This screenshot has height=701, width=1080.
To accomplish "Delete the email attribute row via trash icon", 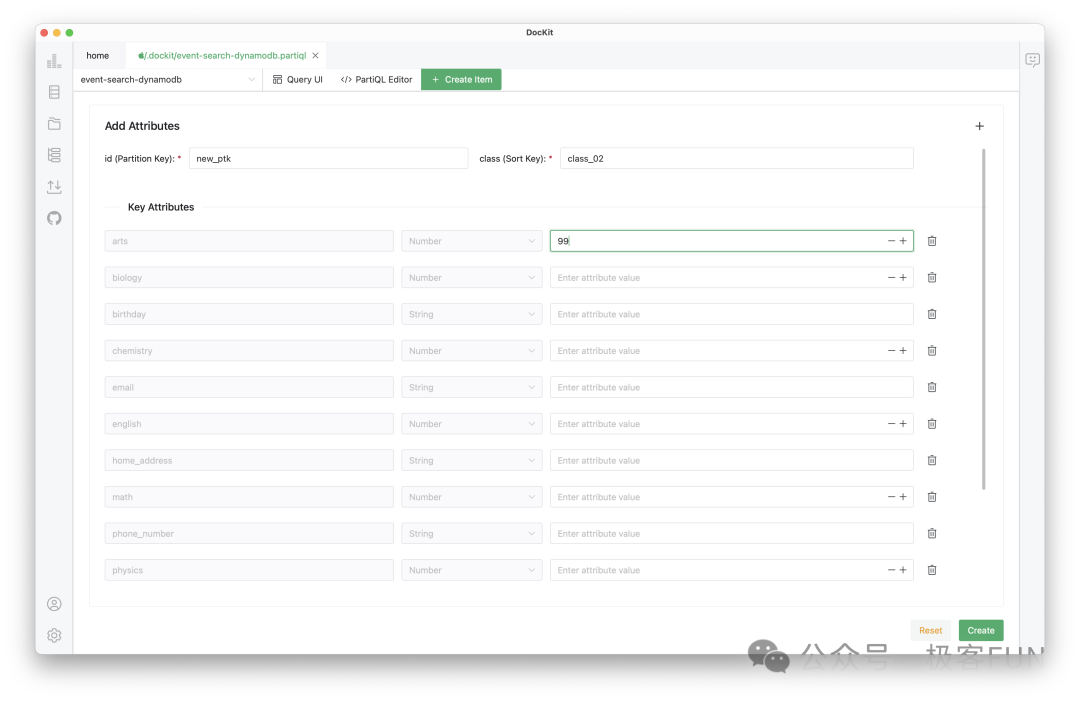I will coord(931,387).
